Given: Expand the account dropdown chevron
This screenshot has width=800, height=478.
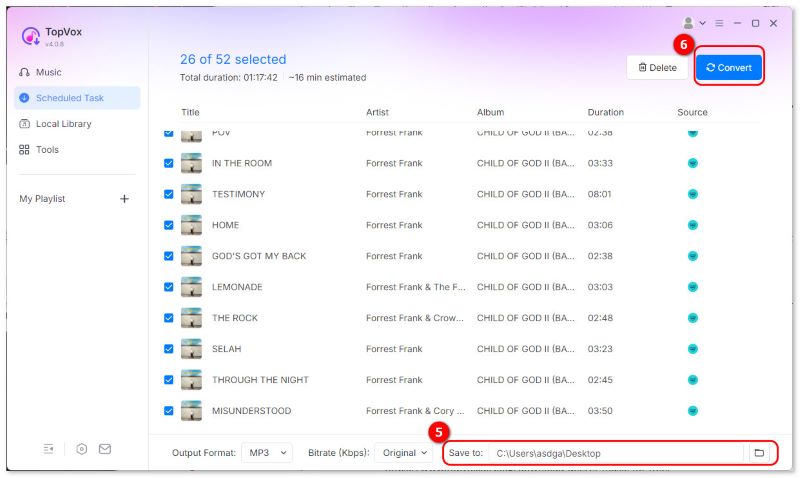Looking at the screenshot, I should click(703, 23).
